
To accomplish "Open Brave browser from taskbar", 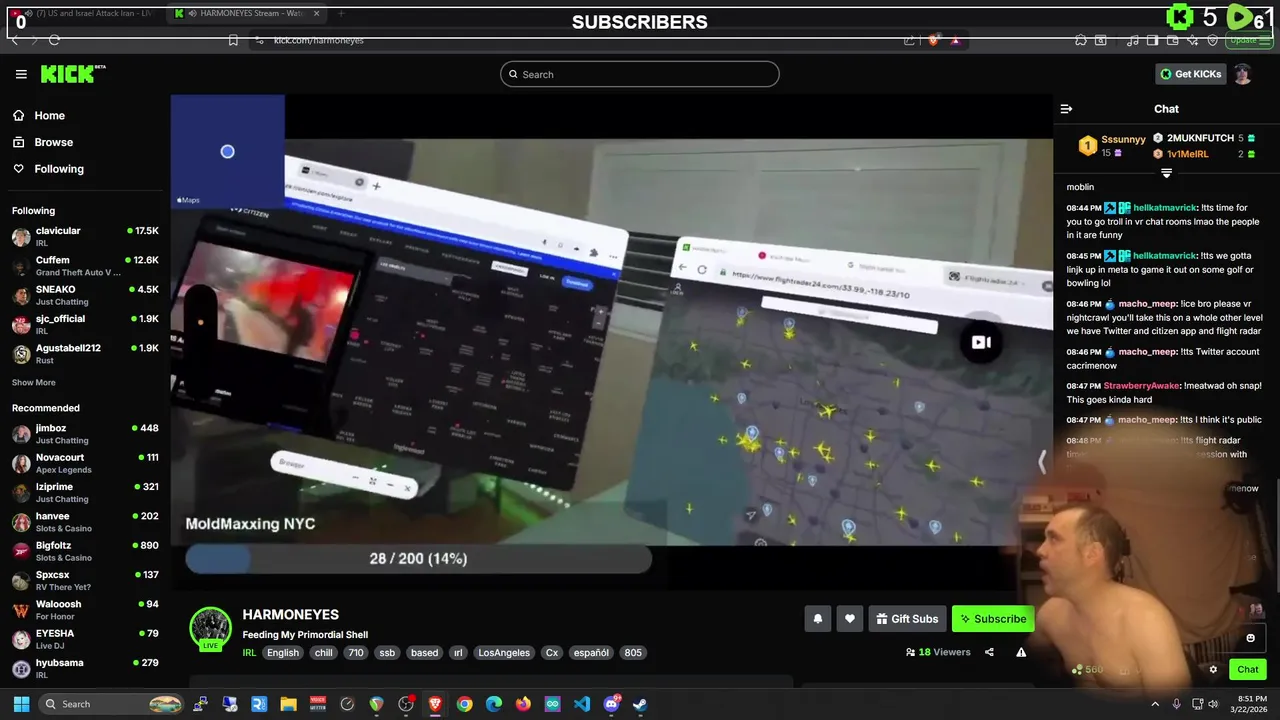I will tap(435, 704).
